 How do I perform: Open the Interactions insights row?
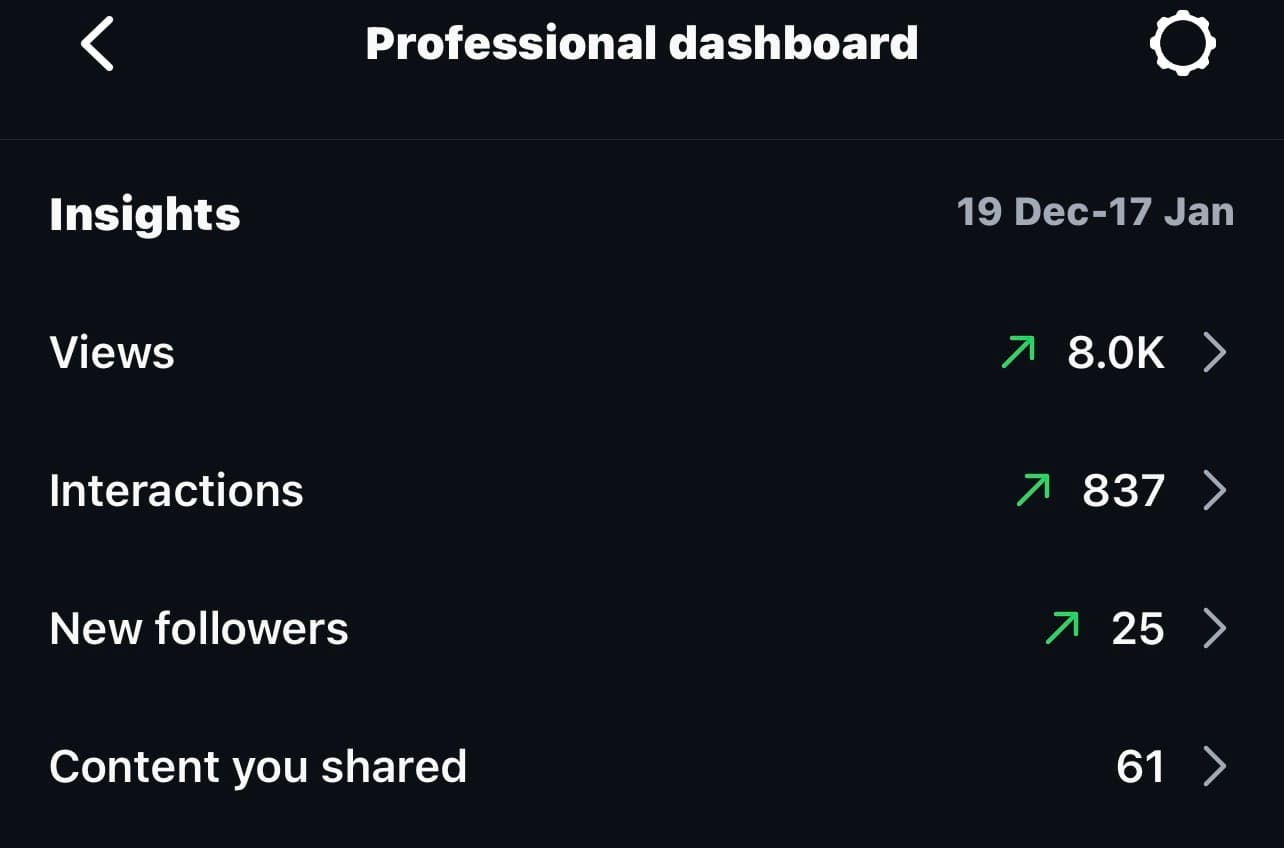(x=176, y=491)
